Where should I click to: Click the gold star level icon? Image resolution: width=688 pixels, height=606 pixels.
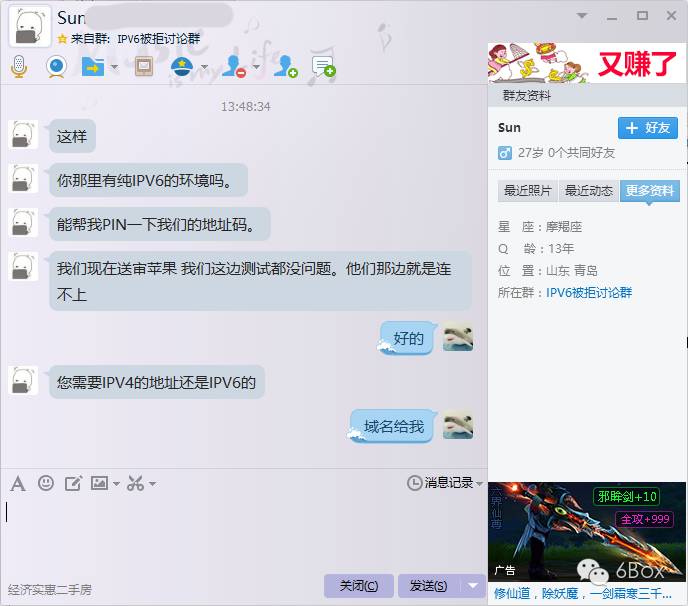(x=62, y=39)
